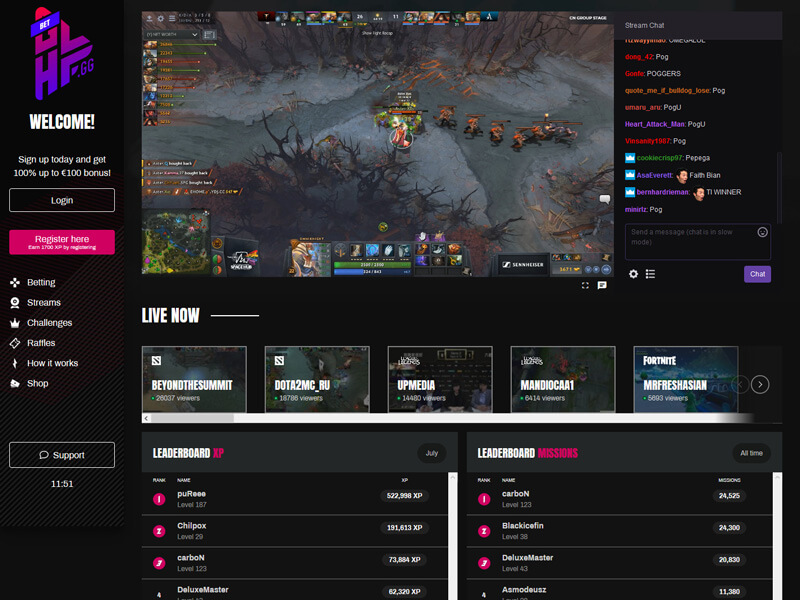This screenshot has width=800, height=600.
Task: Click the minimap in the game video
Action: pyautogui.click(x=177, y=243)
